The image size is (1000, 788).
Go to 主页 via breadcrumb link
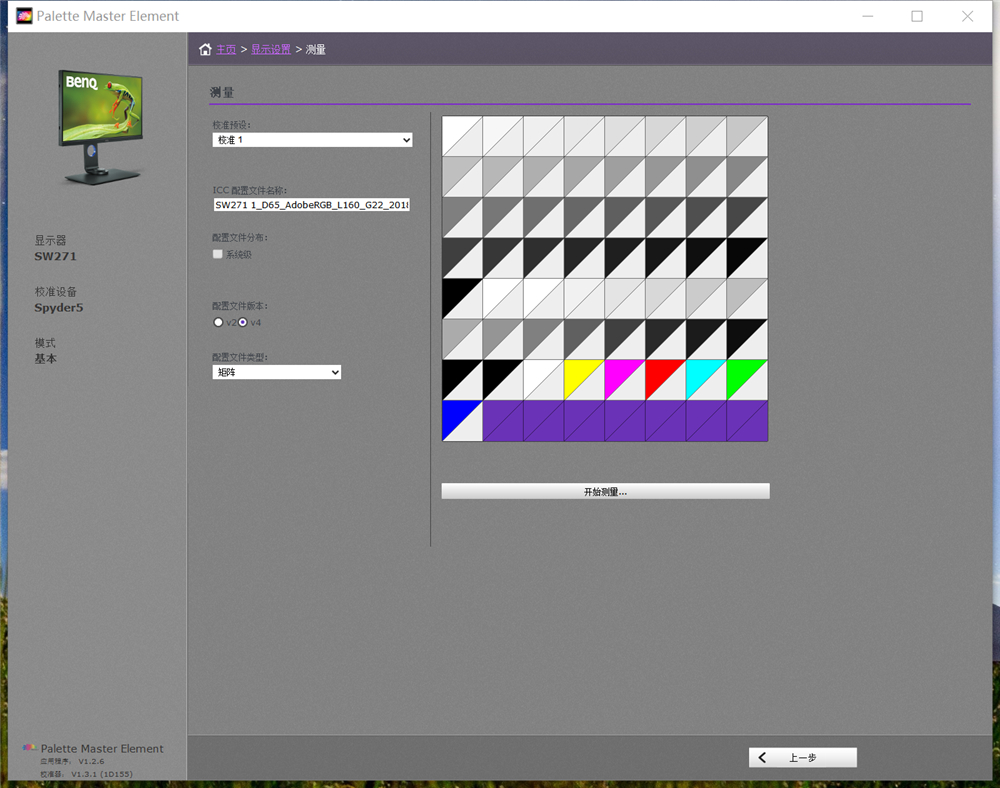226,49
